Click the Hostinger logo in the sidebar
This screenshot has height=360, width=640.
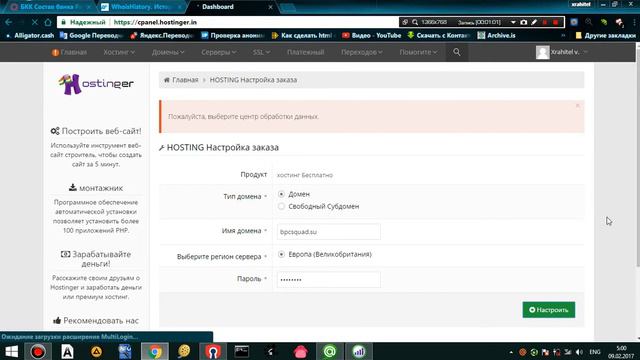96,84
